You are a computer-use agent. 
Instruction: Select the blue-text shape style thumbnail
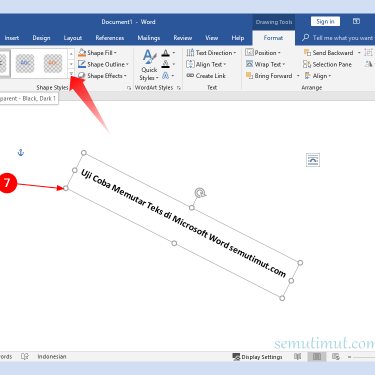pyautogui.click(x=25, y=63)
